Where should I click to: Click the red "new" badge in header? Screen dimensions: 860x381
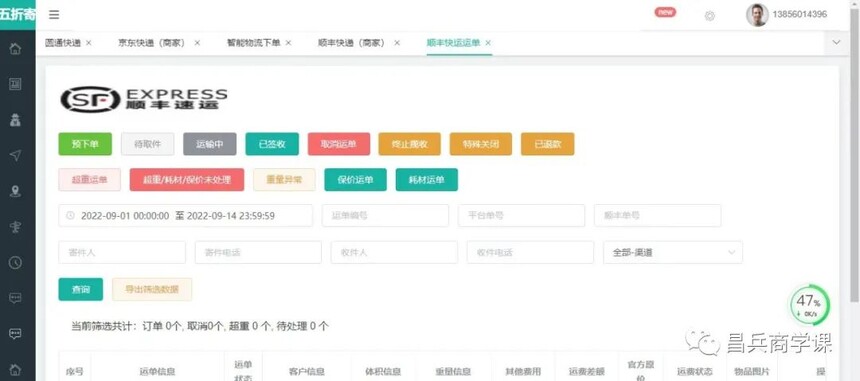[665, 12]
